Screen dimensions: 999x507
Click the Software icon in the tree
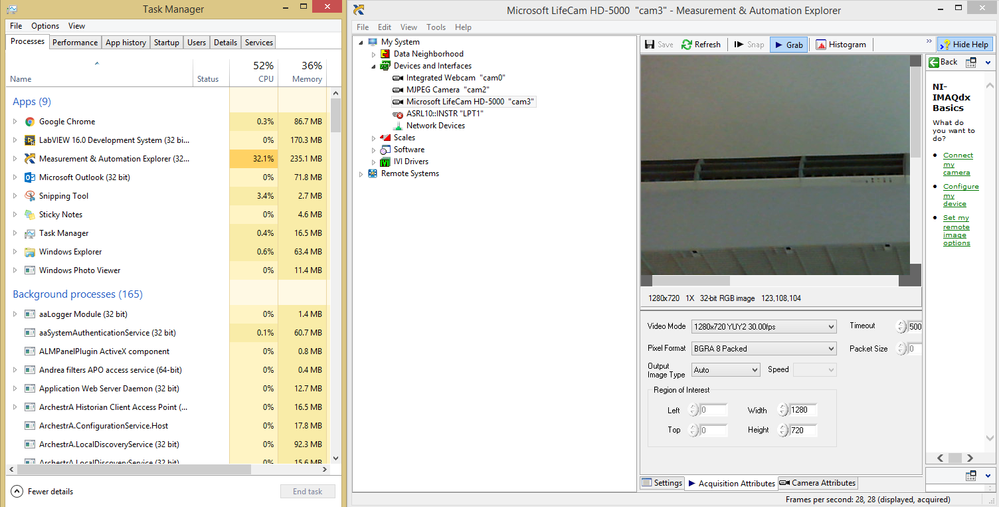(x=385, y=150)
